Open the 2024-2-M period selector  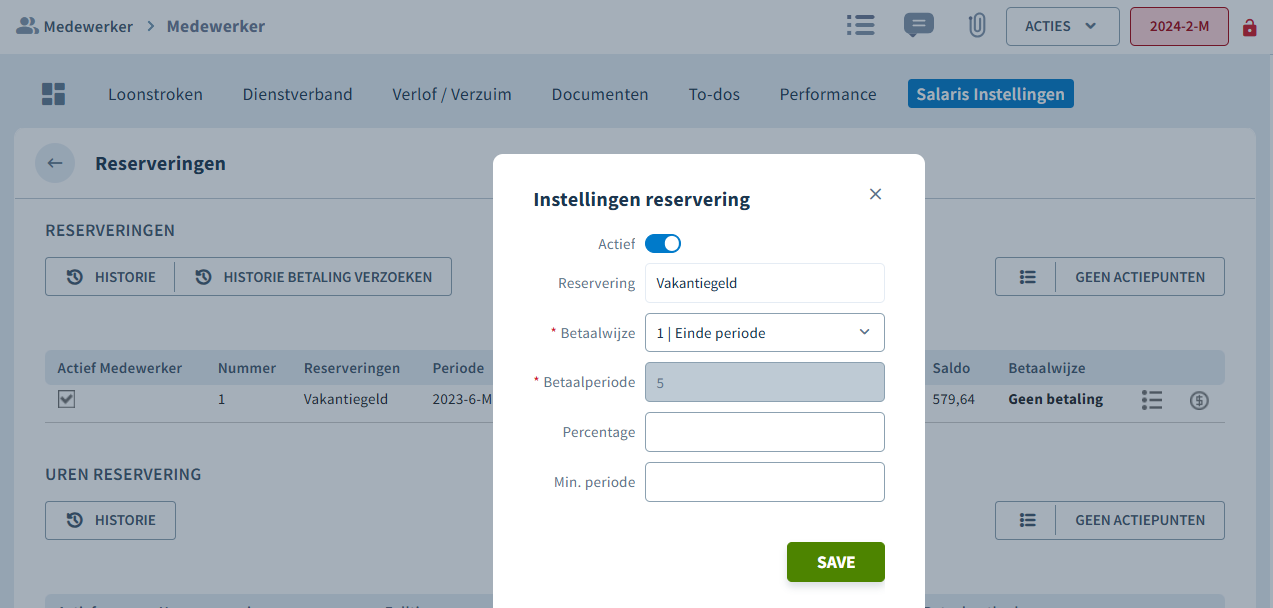click(x=1179, y=26)
